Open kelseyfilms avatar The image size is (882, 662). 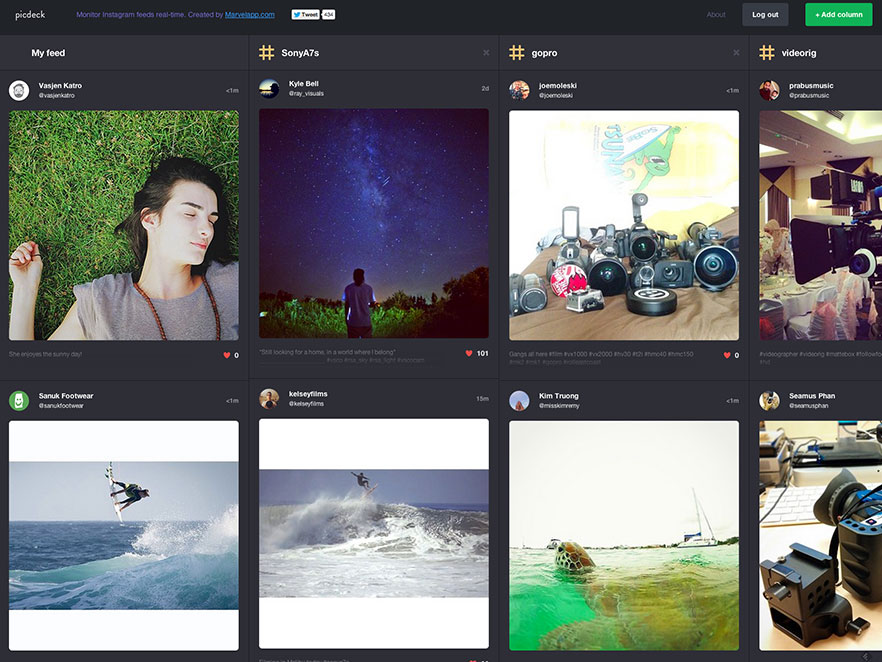click(269, 398)
